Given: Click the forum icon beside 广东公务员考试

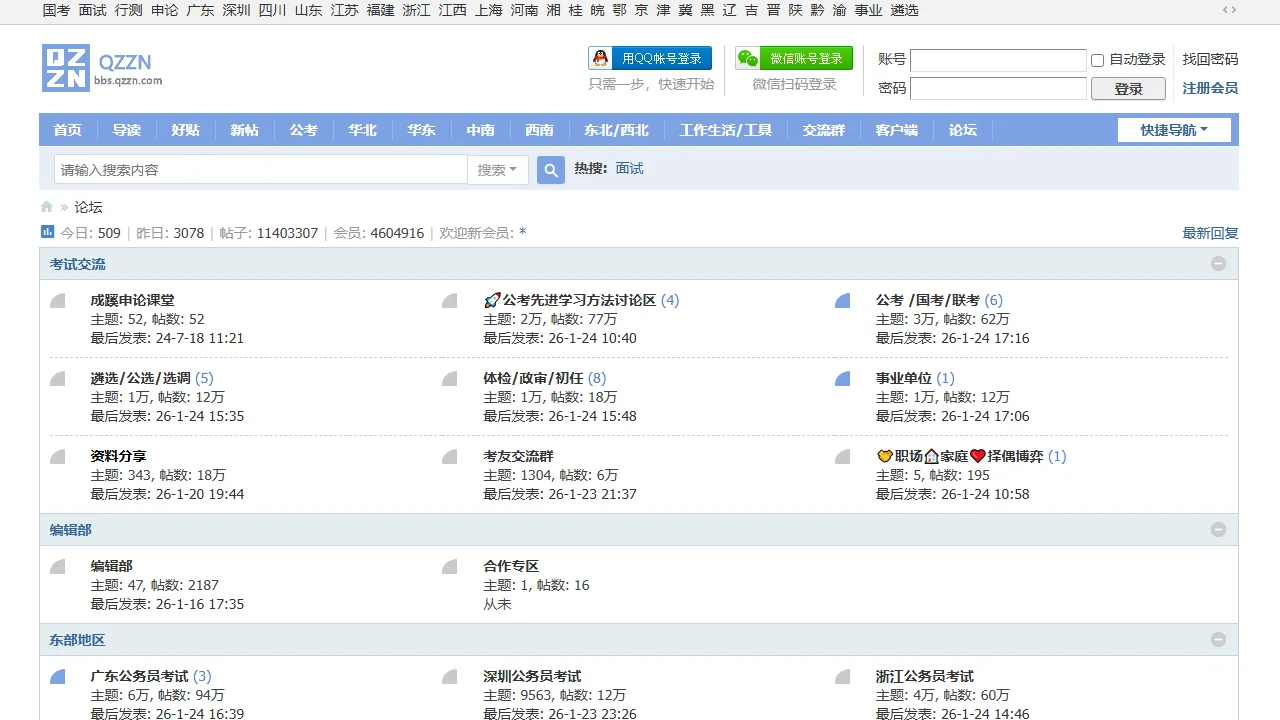Looking at the screenshot, I should [x=58, y=677].
